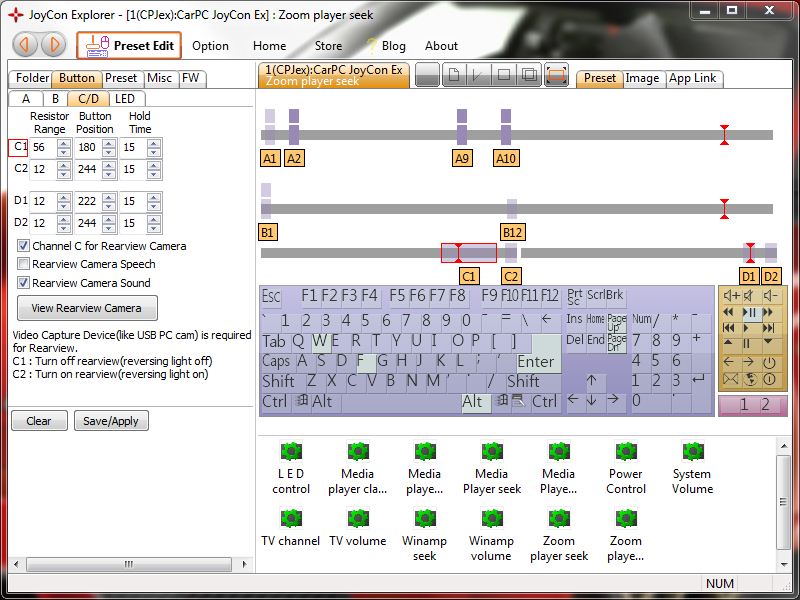This screenshot has width=800, height=600.
Task: Click the Esc key on virtual keyboard
Action: [271, 296]
